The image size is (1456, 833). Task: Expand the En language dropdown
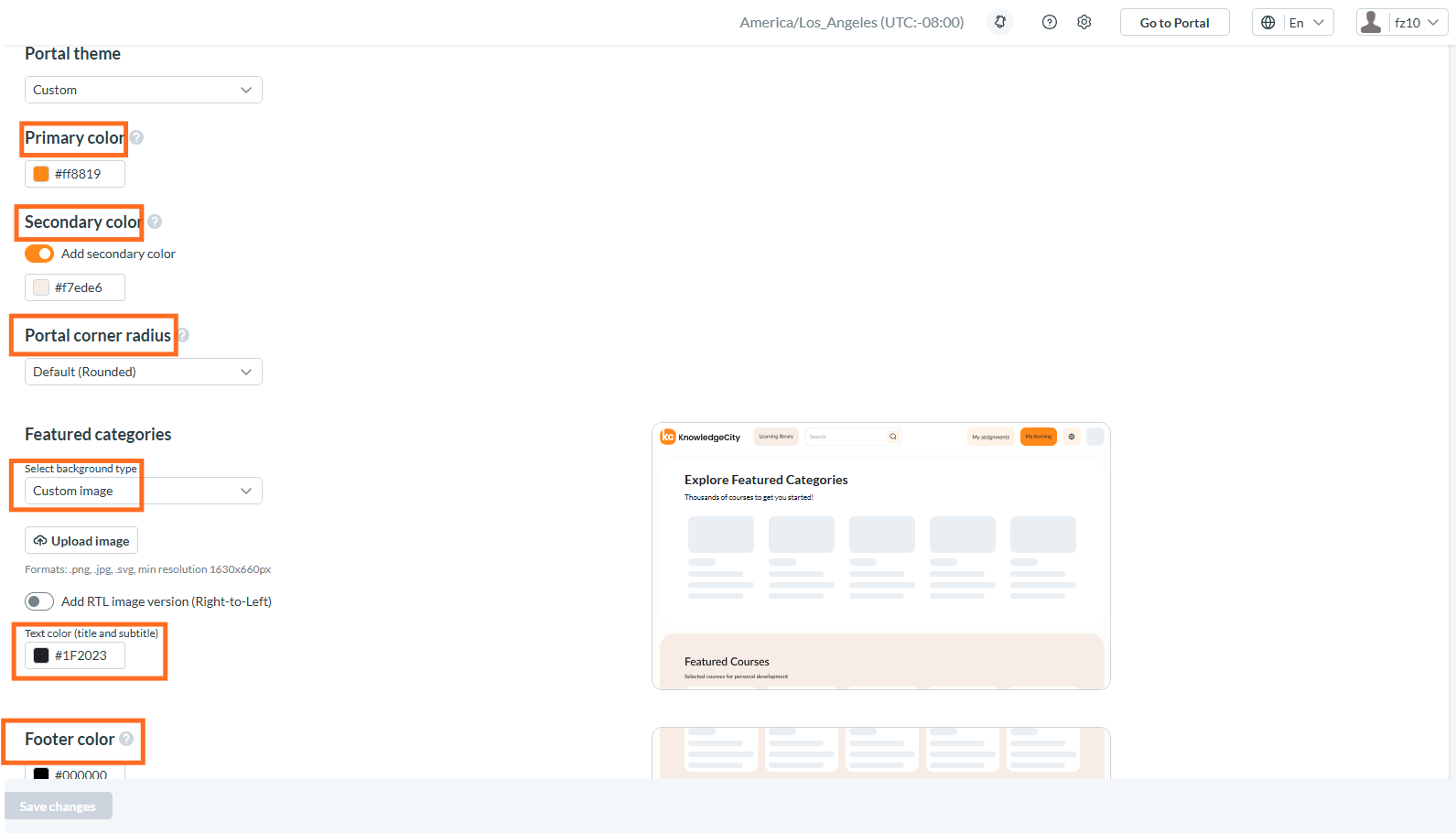tap(1293, 22)
